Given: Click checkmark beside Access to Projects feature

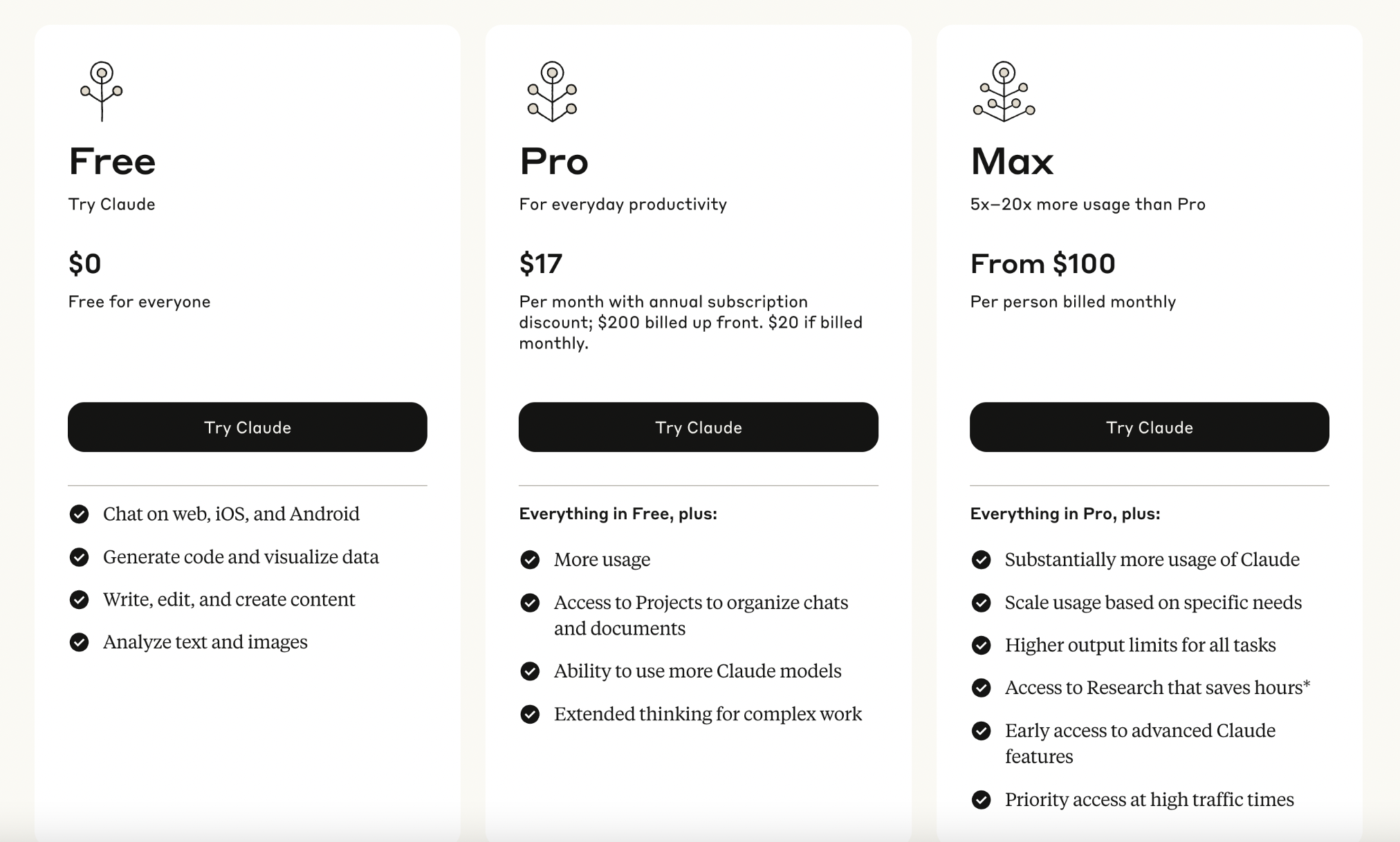Looking at the screenshot, I should [x=530, y=602].
